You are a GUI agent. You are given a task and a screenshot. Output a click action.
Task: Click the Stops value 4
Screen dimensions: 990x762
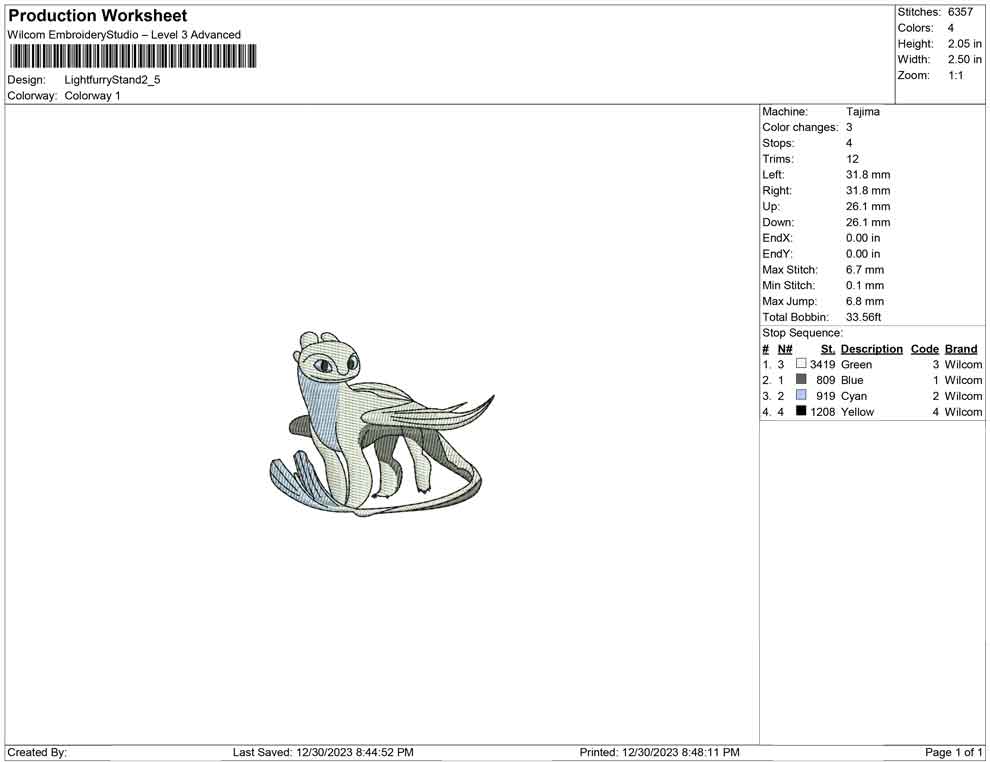(849, 143)
